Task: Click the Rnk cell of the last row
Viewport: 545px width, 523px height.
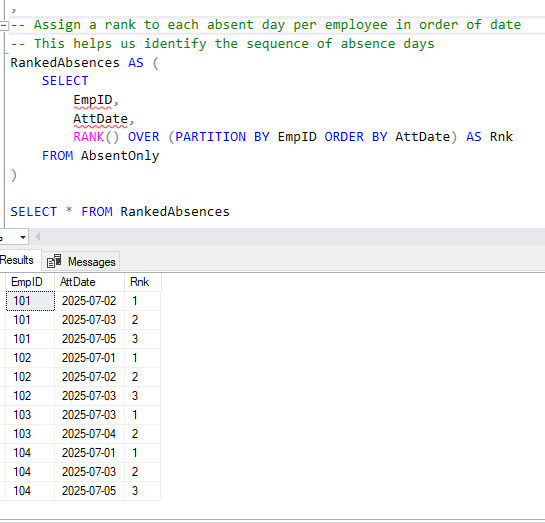Action: pyautogui.click(x=143, y=491)
